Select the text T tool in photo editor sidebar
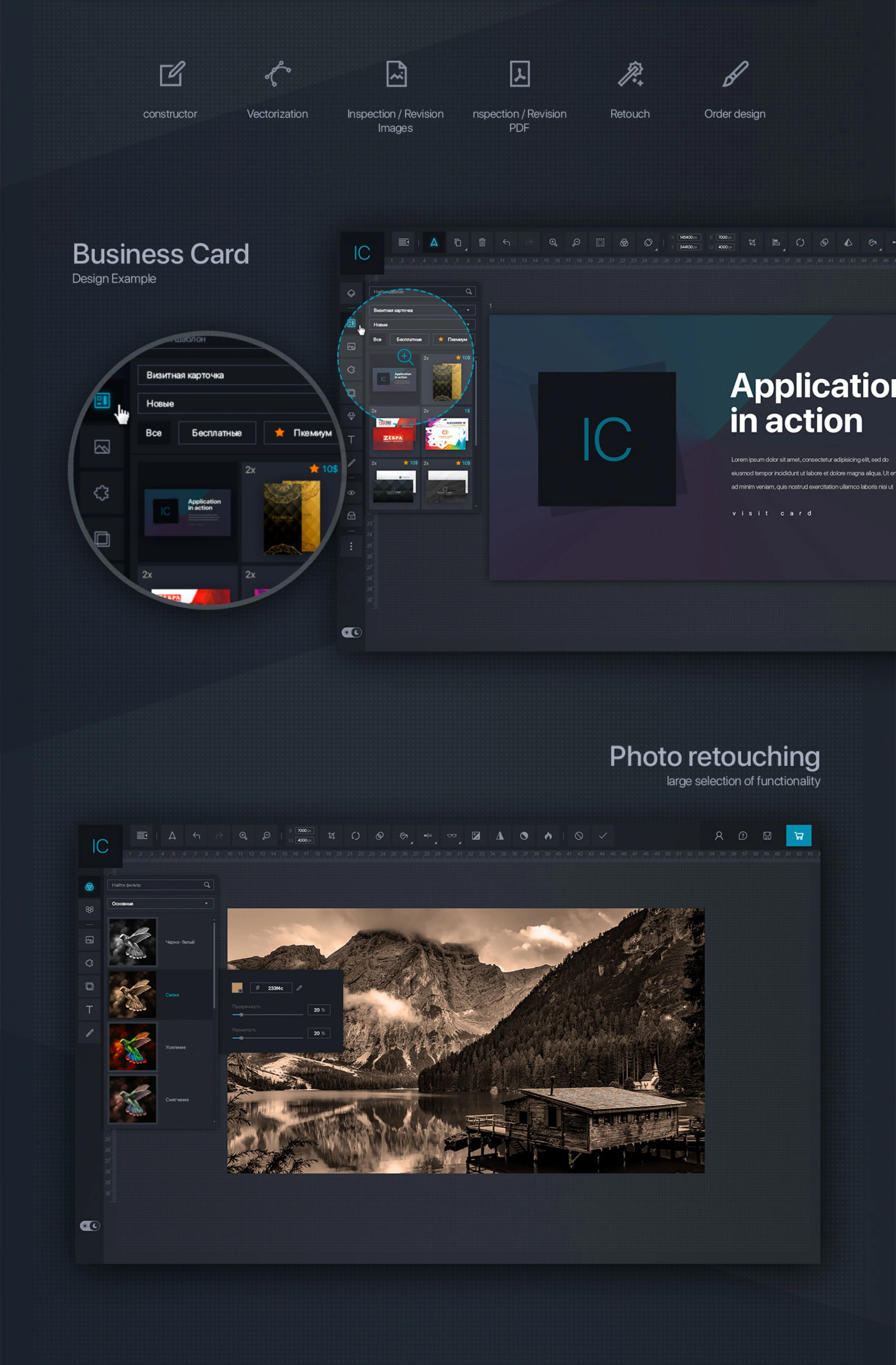 point(90,1009)
